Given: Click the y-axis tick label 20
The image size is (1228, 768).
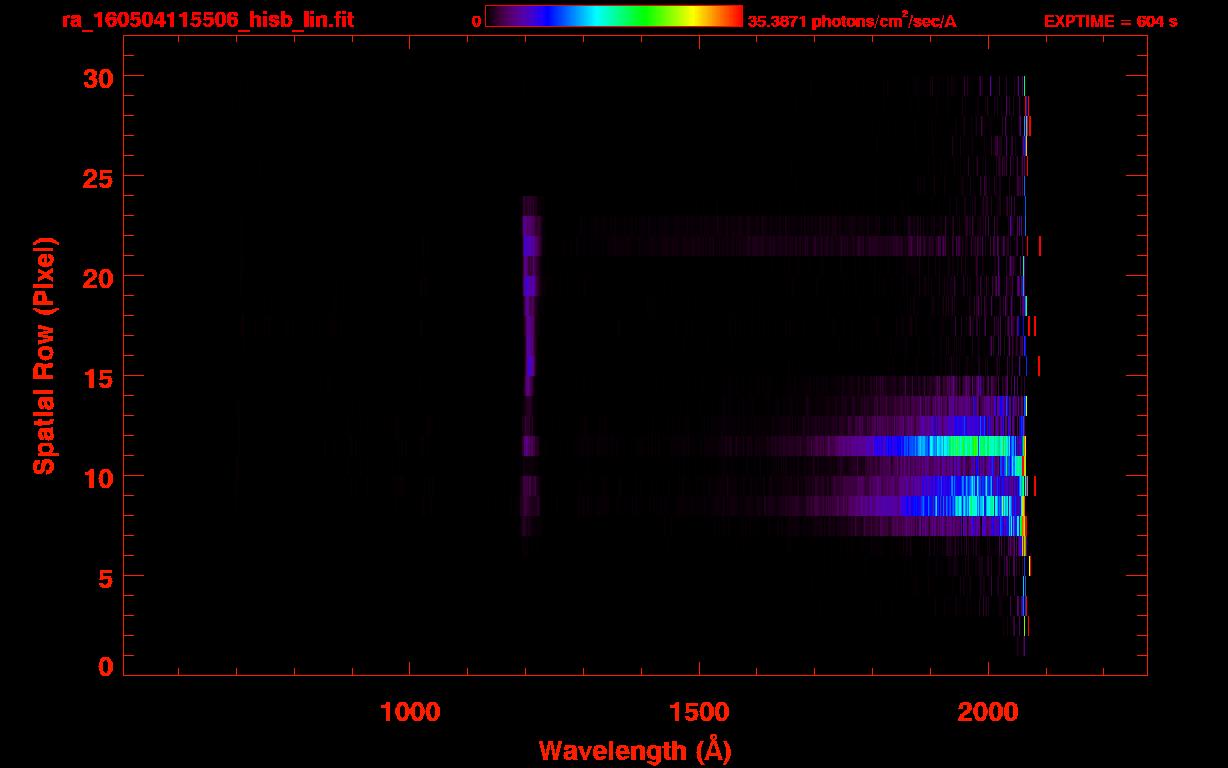Looking at the screenshot, I should [99, 277].
